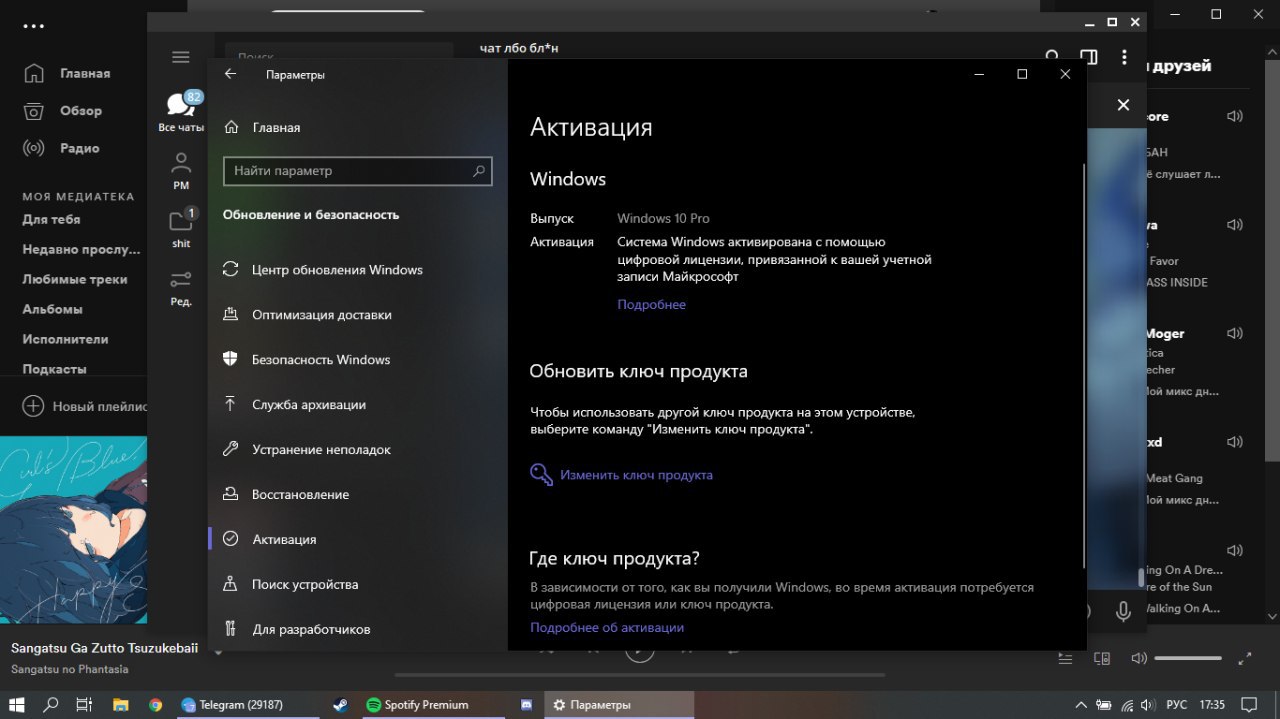Click the Подробнее link under activation status
The height and width of the screenshot is (719, 1280).
[651, 305]
